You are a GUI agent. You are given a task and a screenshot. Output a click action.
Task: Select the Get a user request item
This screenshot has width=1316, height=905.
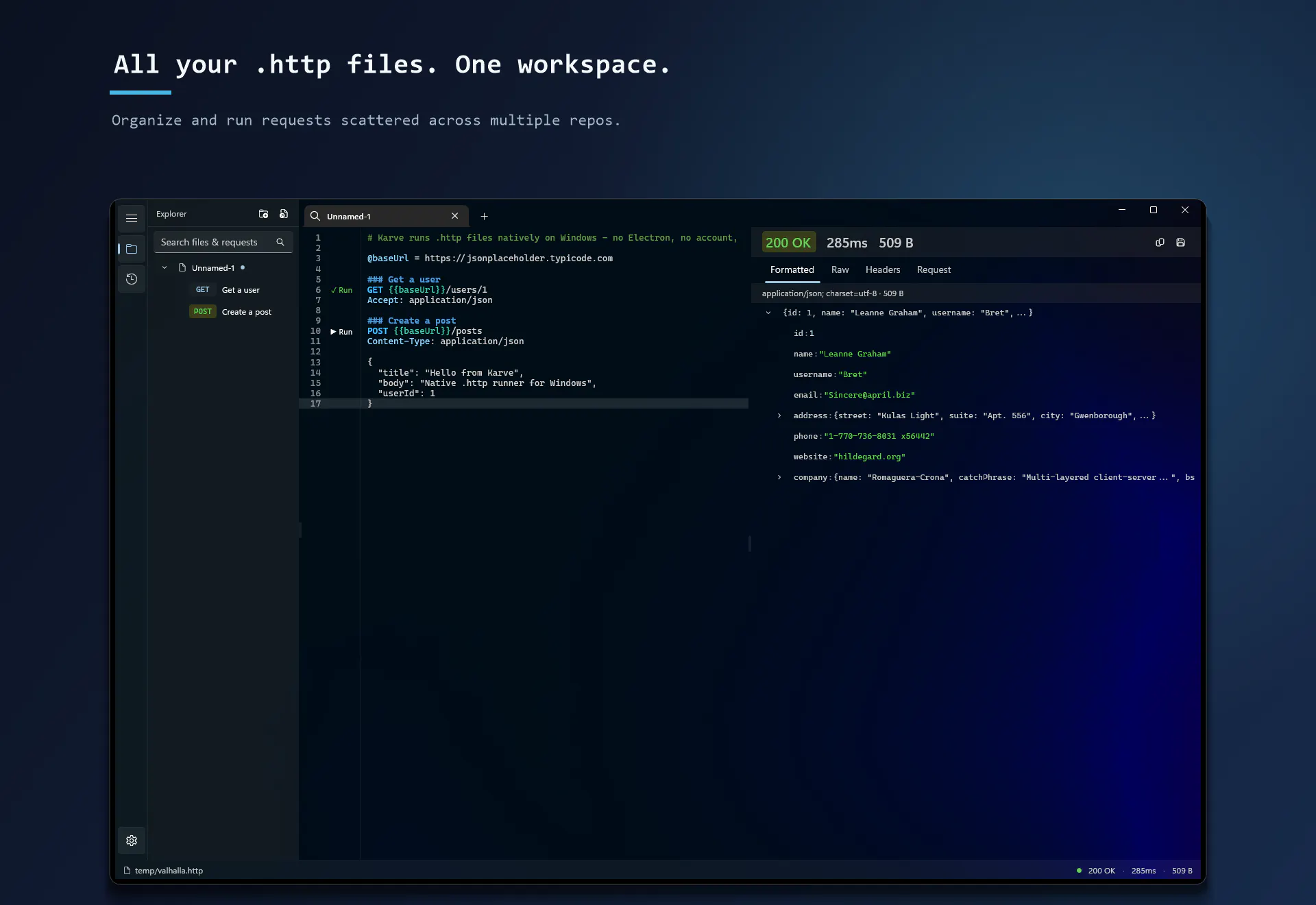click(241, 290)
